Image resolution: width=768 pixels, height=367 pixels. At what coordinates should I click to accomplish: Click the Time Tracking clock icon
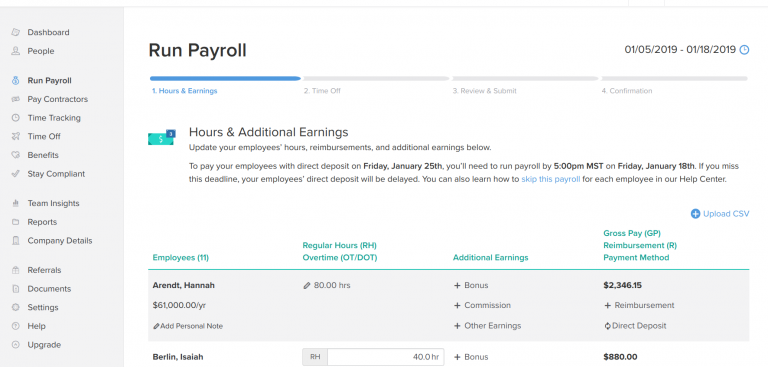tap(16, 118)
